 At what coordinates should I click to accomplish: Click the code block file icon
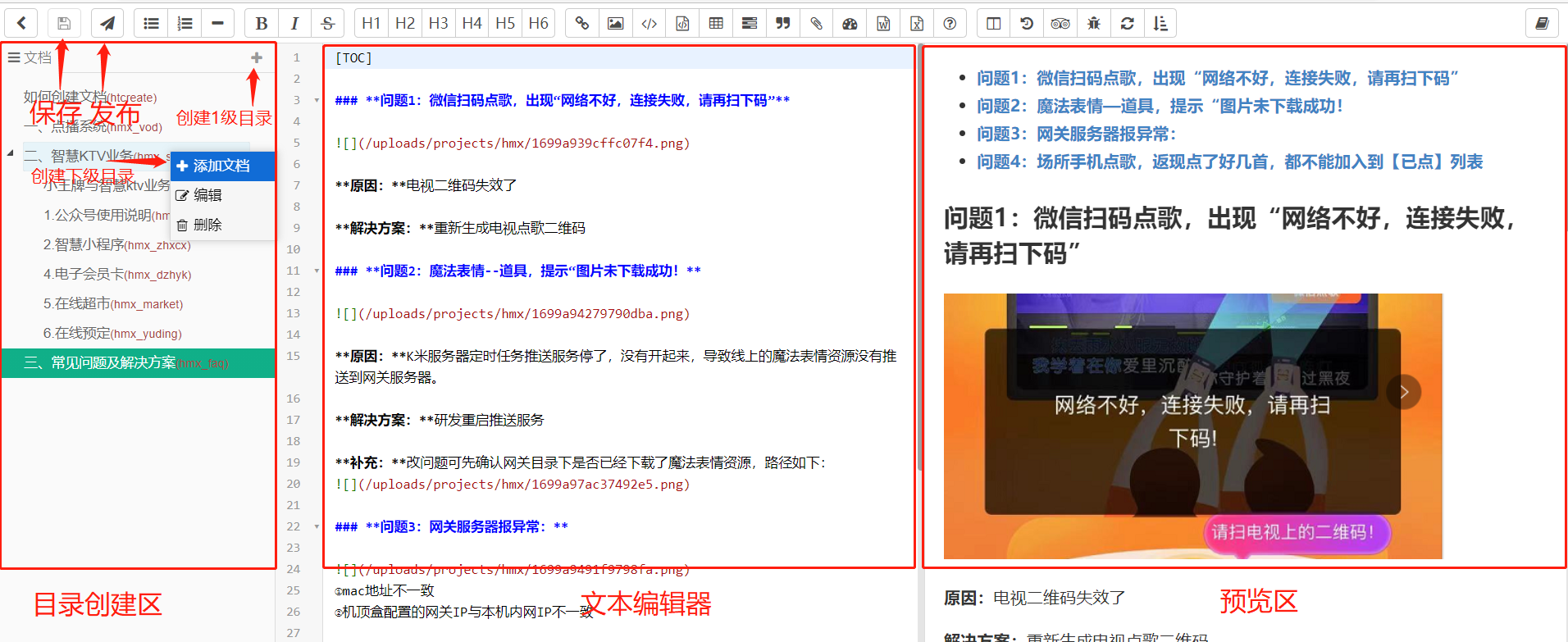tap(682, 23)
